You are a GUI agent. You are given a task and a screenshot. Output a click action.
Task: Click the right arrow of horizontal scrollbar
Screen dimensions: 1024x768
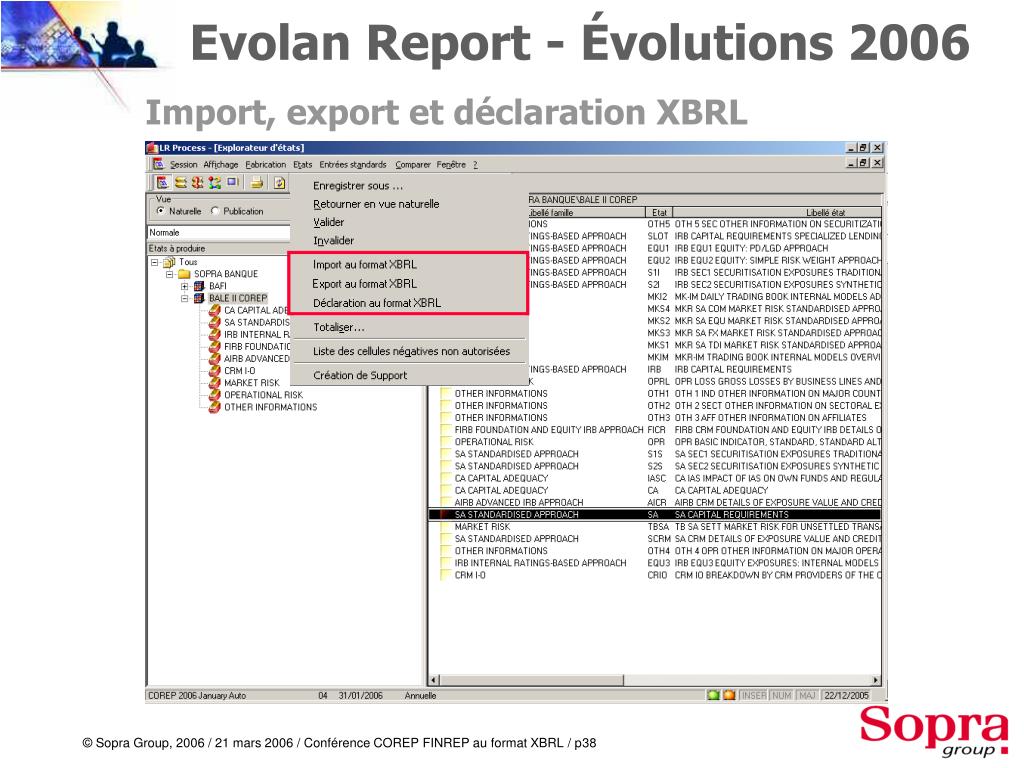(876, 680)
